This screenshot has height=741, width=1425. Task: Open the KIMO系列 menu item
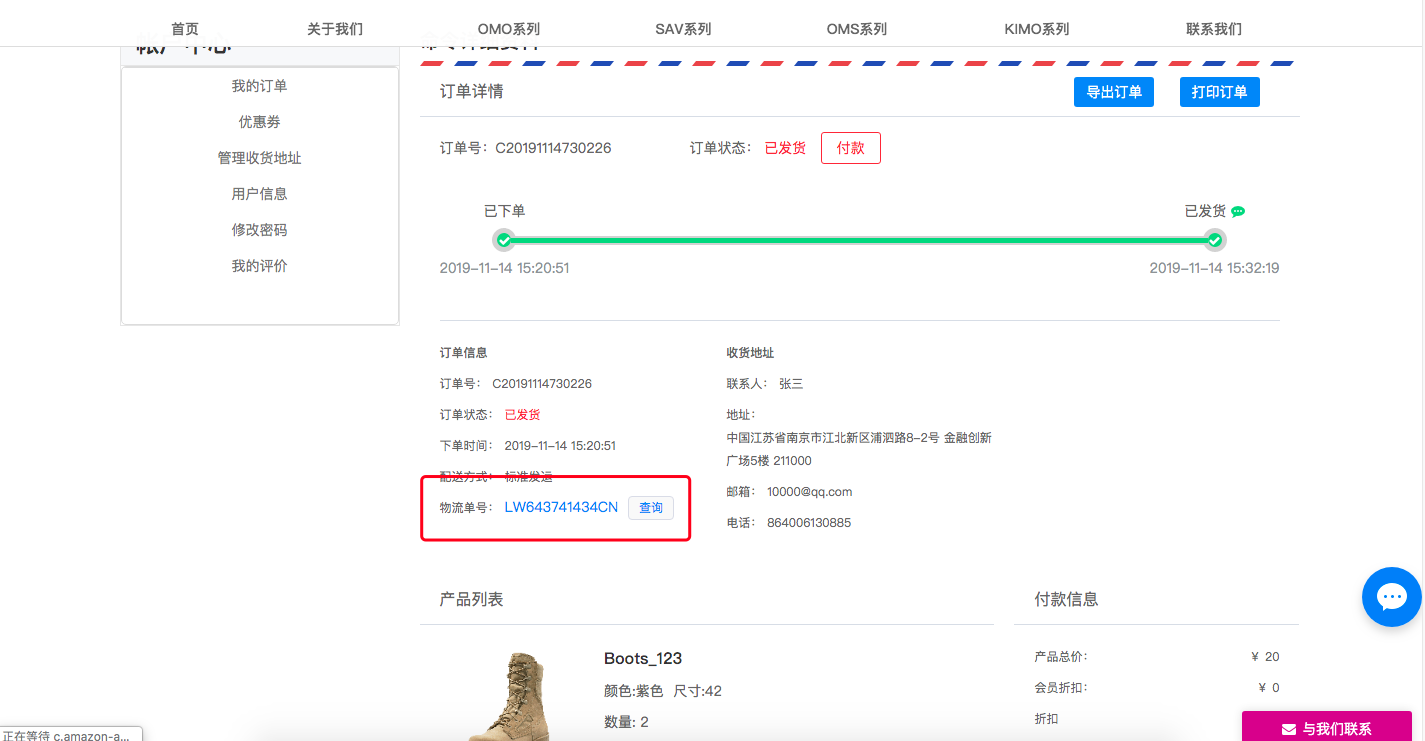coord(1037,28)
